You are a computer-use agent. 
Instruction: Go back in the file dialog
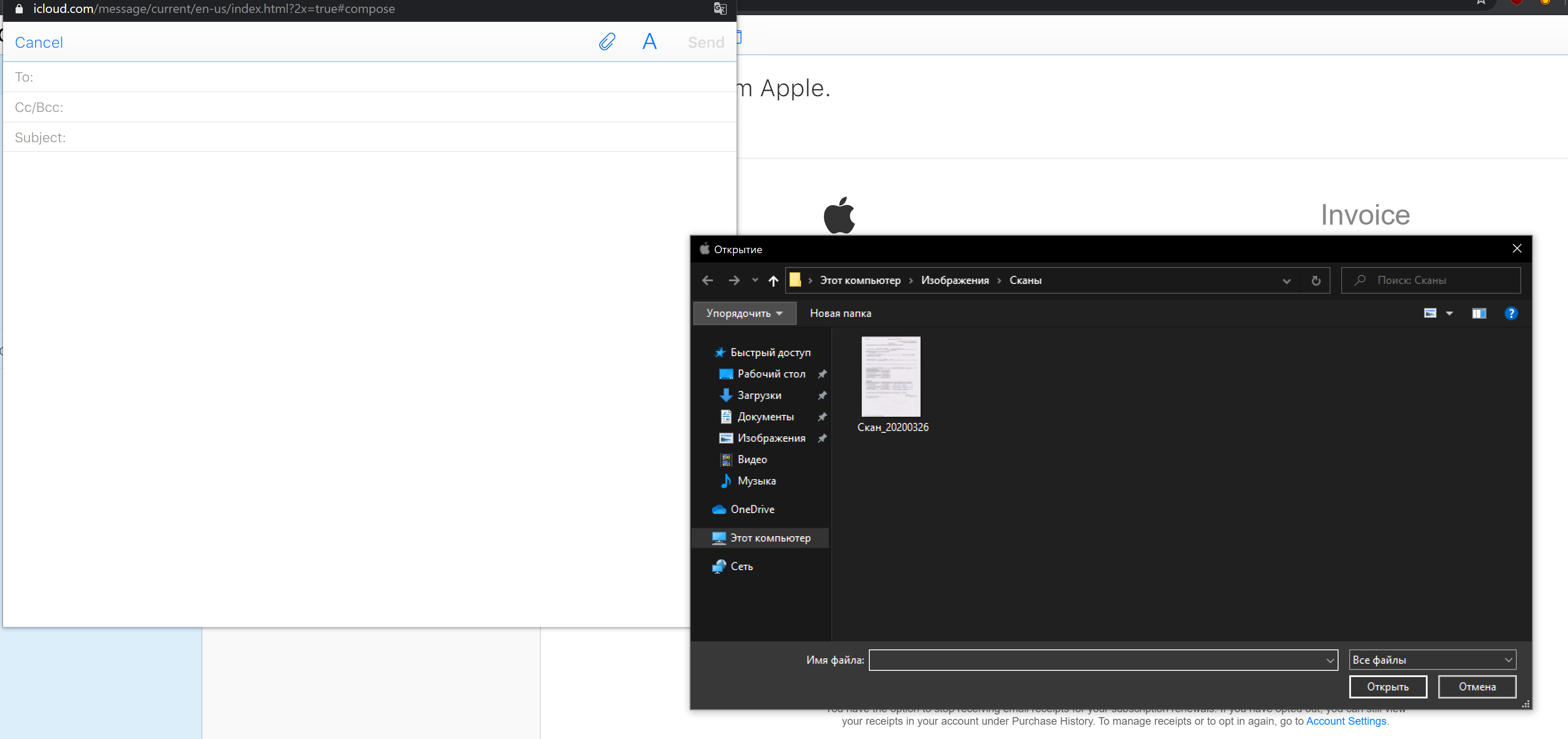(x=707, y=281)
